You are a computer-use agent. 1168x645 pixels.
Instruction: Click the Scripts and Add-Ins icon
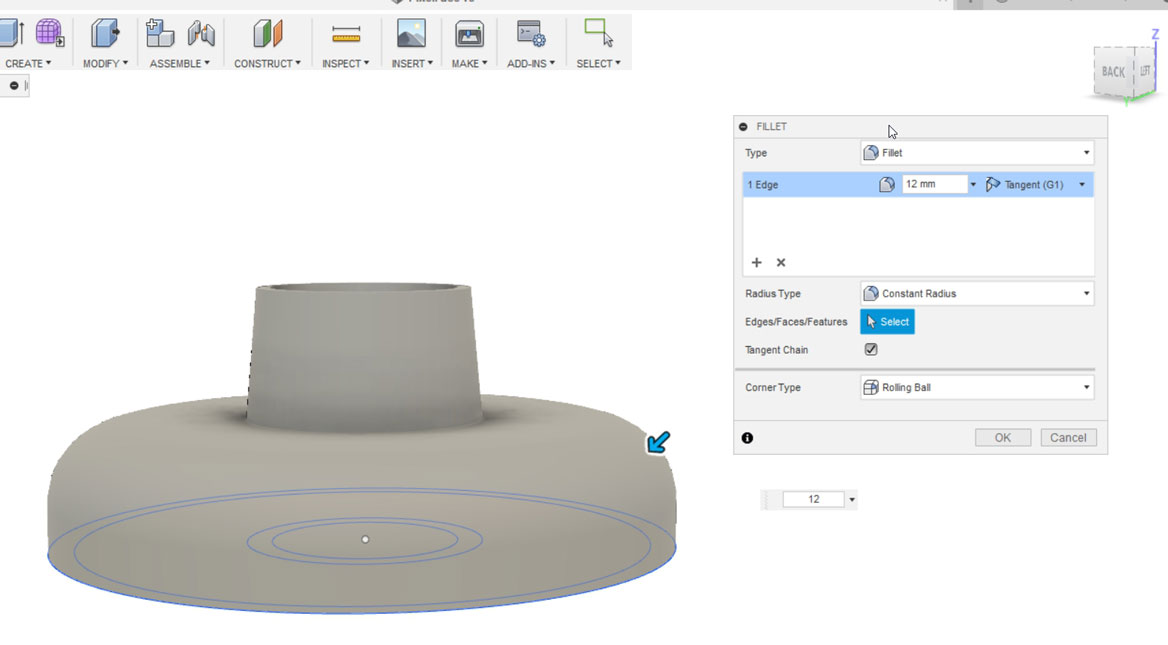click(531, 34)
